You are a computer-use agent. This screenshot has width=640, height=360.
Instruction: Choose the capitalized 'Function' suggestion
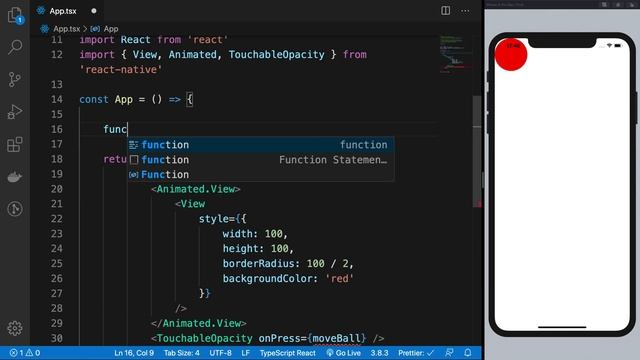(261, 174)
